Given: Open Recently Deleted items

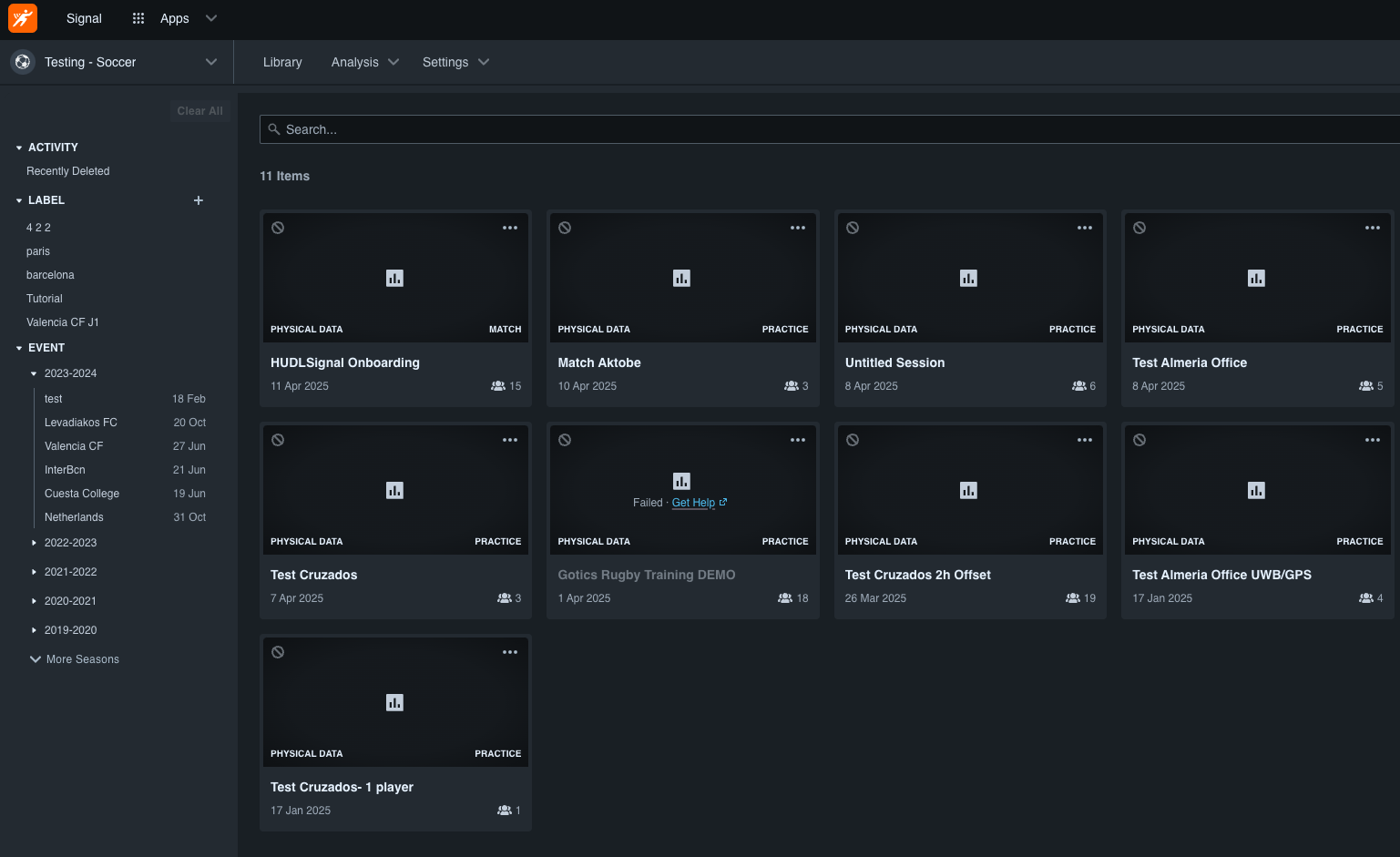Looking at the screenshot, I should [x=68, y=171].
